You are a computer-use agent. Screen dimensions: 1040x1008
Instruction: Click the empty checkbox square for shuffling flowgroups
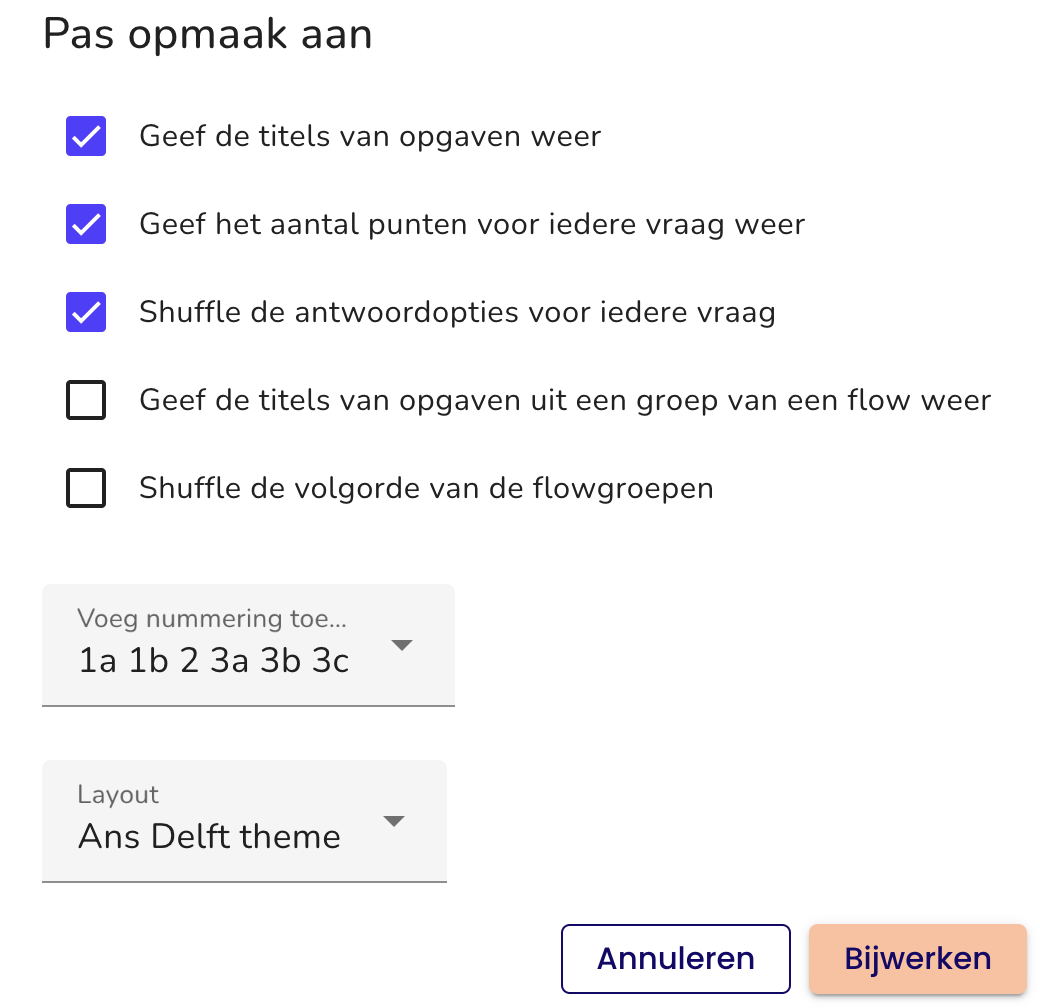(86, 488)
